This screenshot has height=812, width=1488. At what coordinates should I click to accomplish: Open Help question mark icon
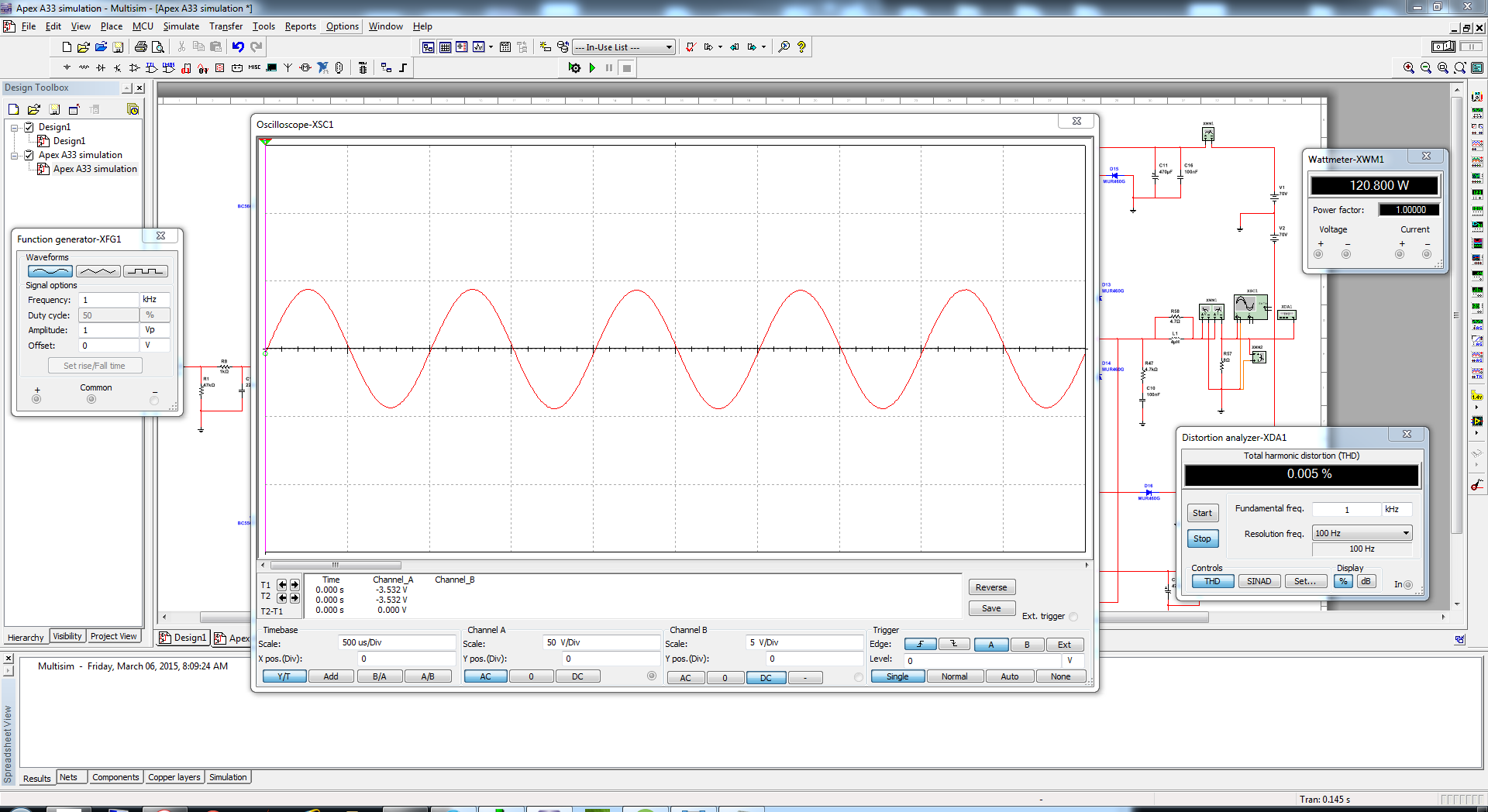(801, 47)
